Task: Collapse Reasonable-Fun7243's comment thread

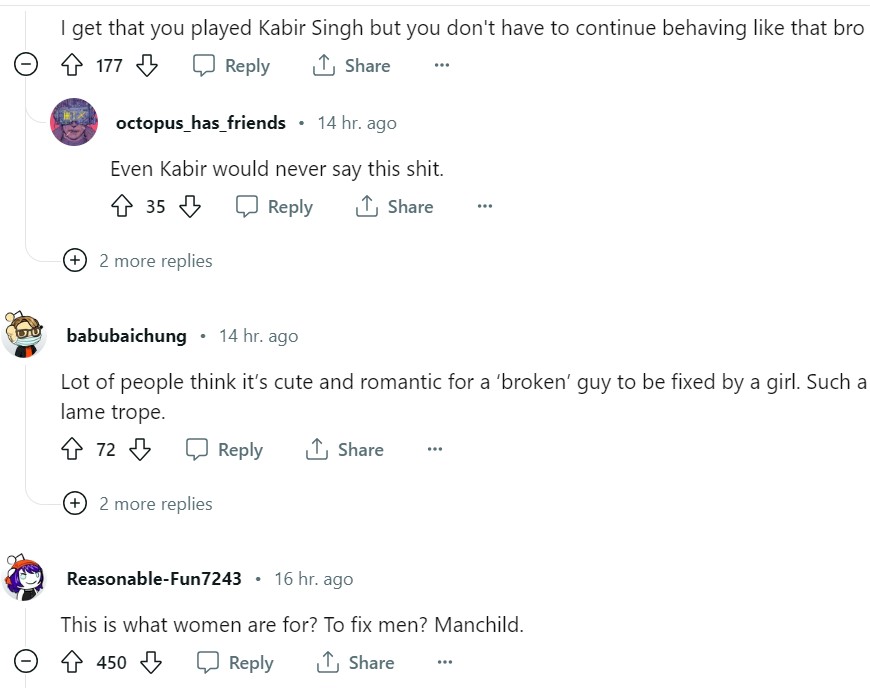Action: click(x=26, y=662)
